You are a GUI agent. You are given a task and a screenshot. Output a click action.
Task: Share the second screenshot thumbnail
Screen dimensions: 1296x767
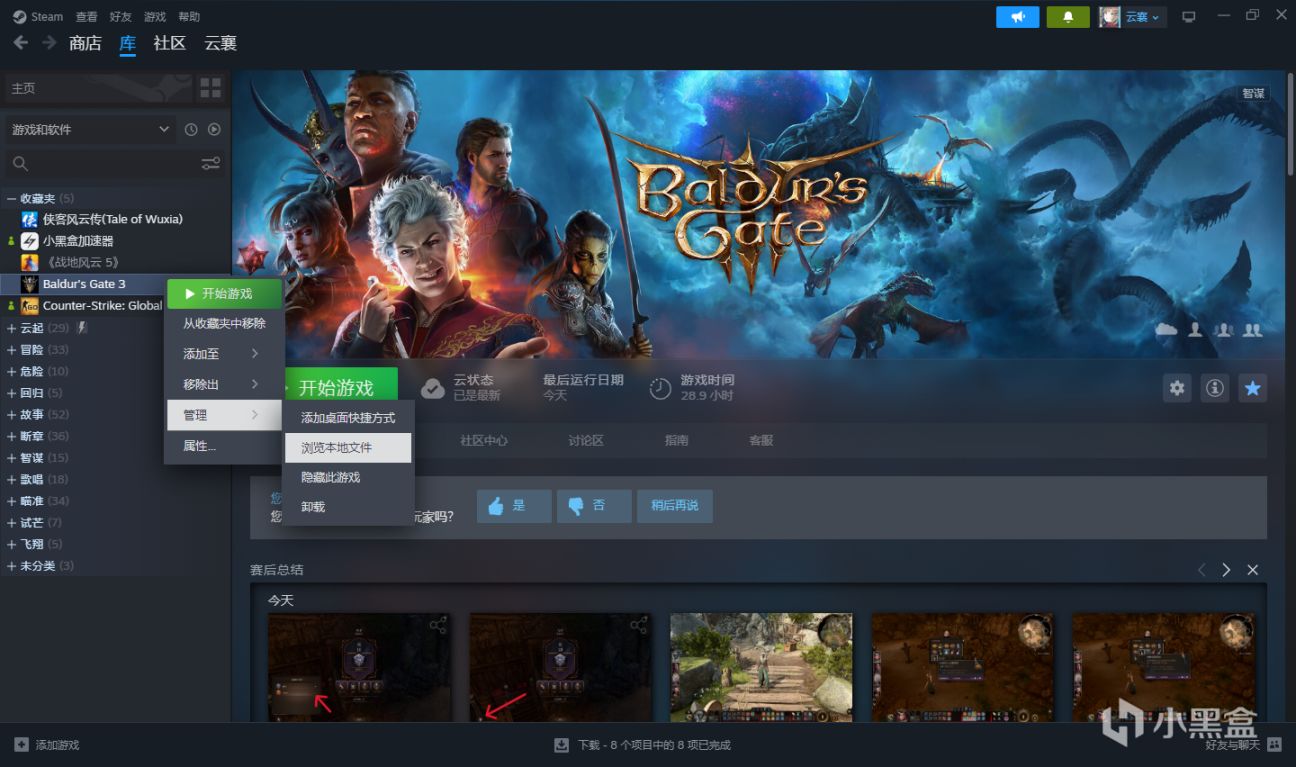coord(638,626)
